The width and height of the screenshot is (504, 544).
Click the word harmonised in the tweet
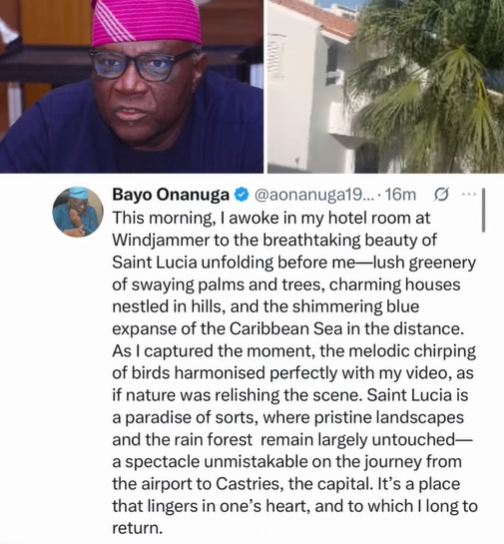point(220,373)
